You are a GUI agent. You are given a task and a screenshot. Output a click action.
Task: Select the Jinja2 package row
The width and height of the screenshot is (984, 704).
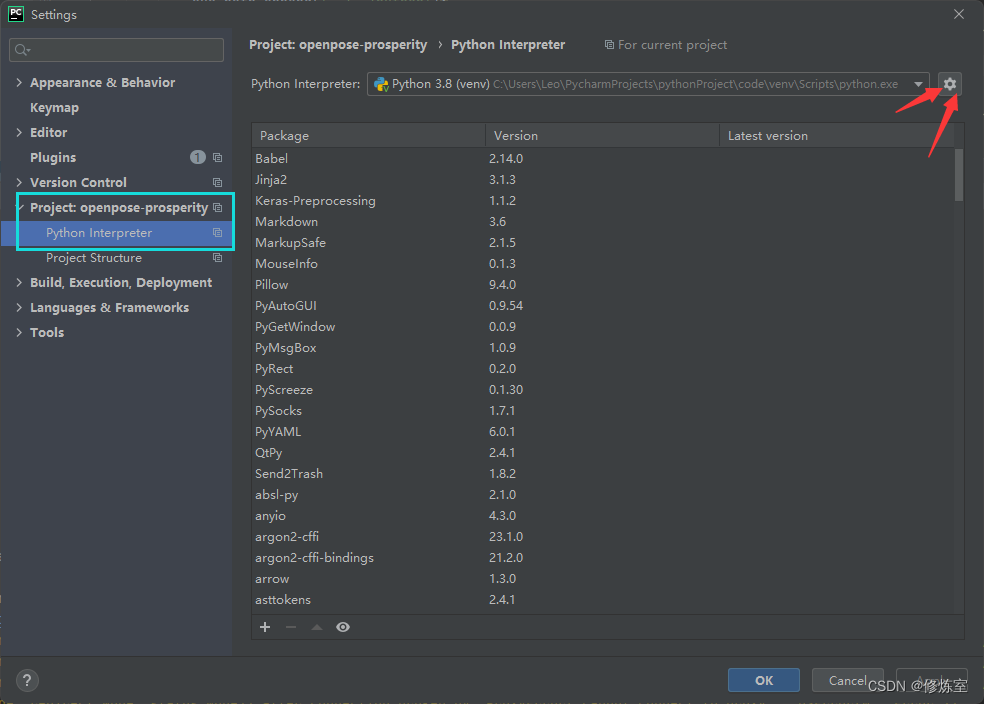coord(603,179)
